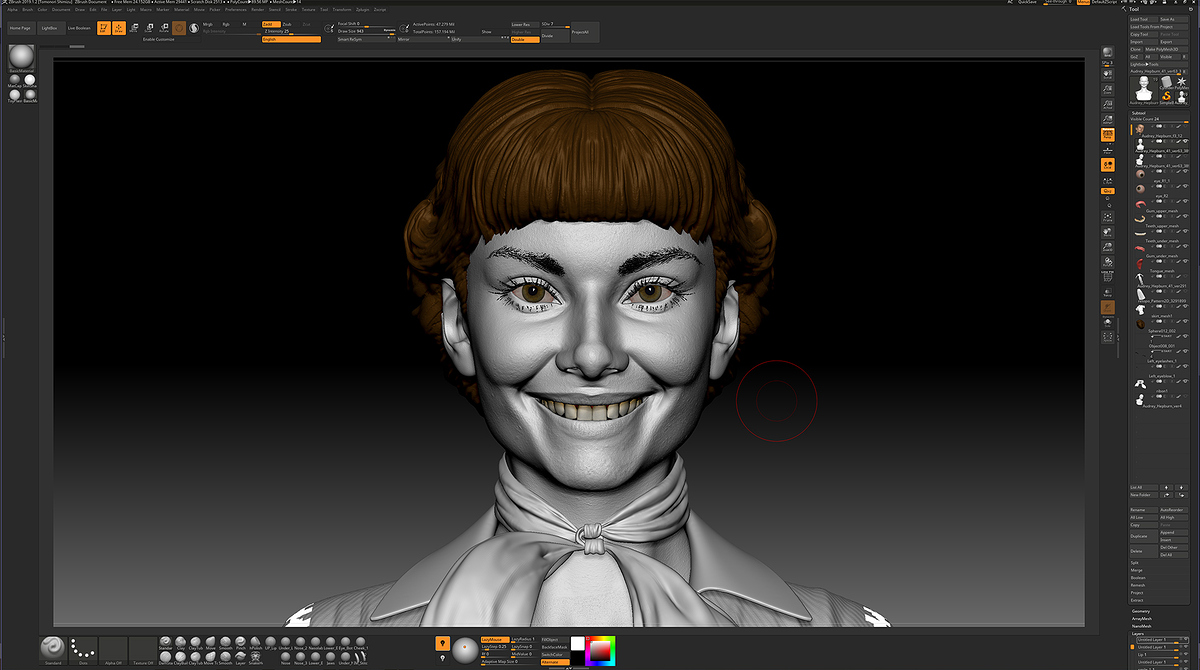
Task: Select the Scale transform icon
Action: [x=149, y=28]
